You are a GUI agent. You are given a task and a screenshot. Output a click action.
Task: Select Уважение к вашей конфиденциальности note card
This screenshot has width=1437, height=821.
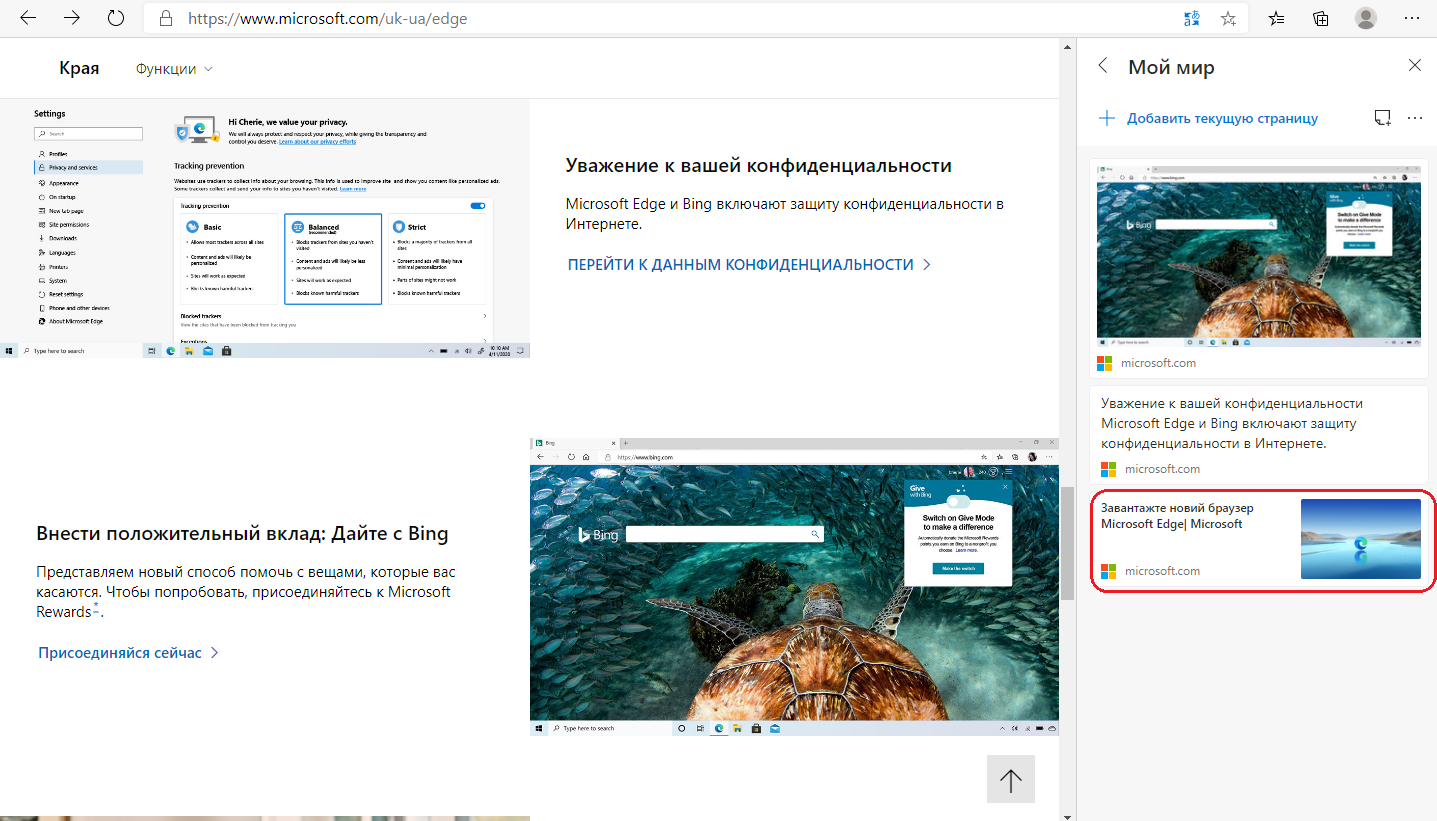pos(1258,435)
